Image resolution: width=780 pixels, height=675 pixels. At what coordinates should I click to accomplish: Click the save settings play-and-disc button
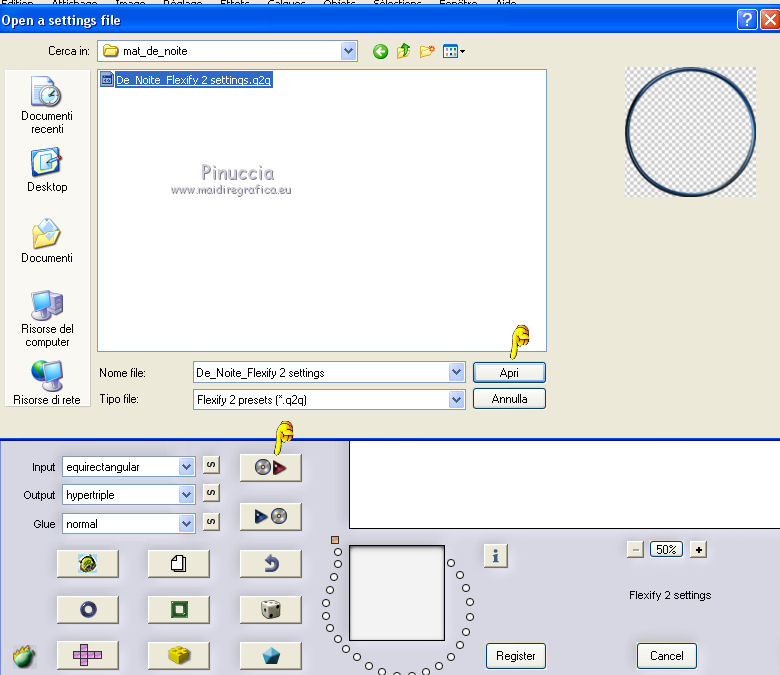coord(271,516)
